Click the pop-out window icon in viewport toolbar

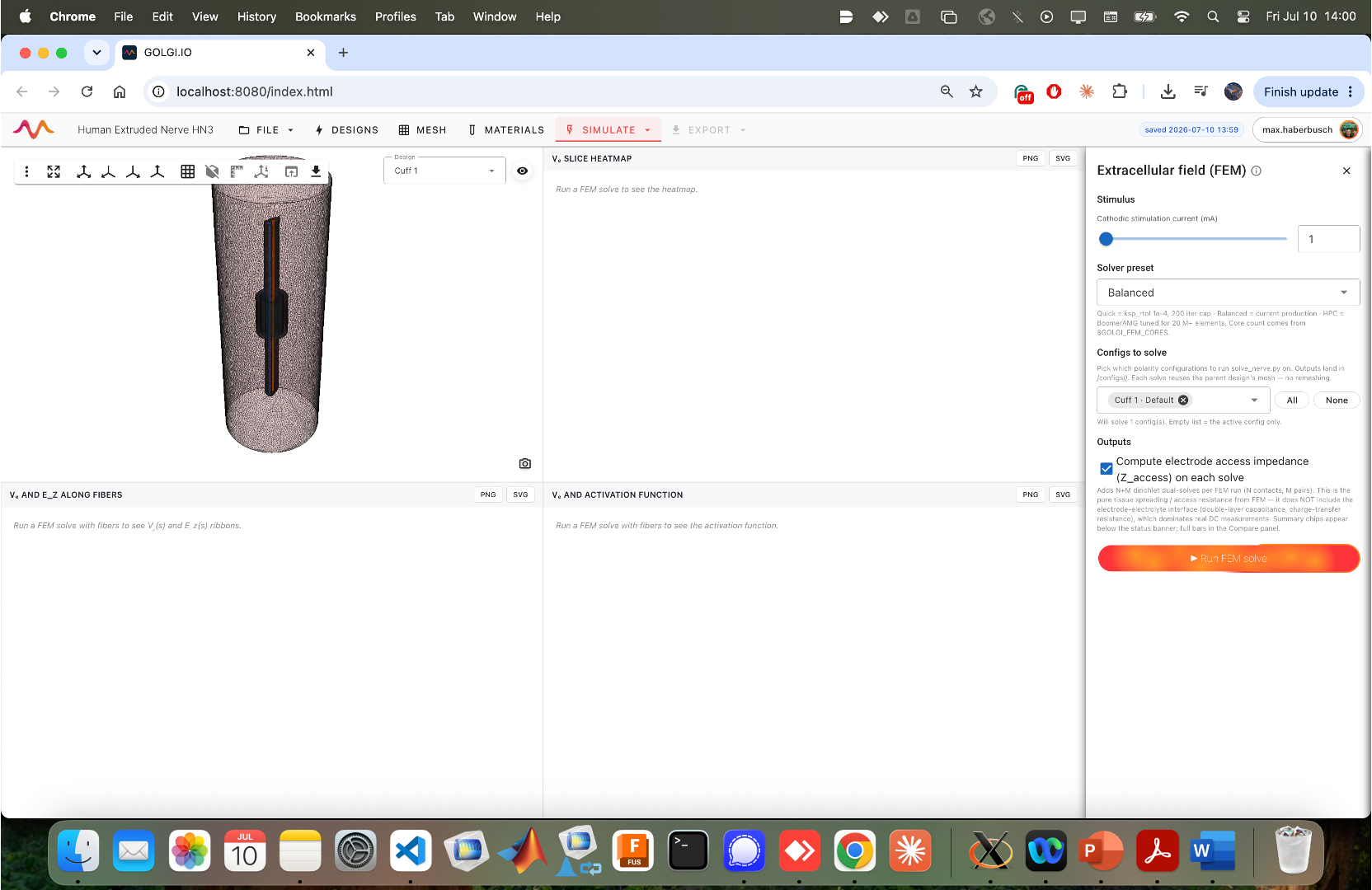pyautogui.click(x=291, y=171)
